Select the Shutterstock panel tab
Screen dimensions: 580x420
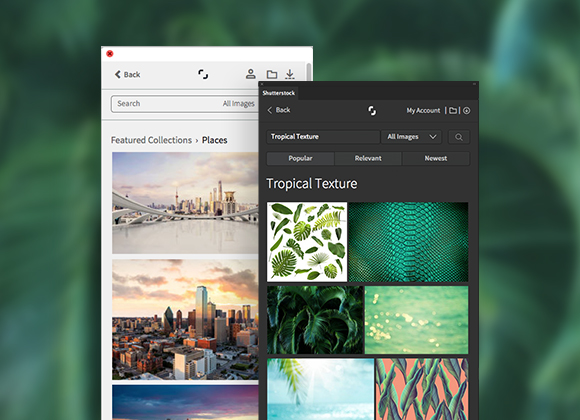279,93
